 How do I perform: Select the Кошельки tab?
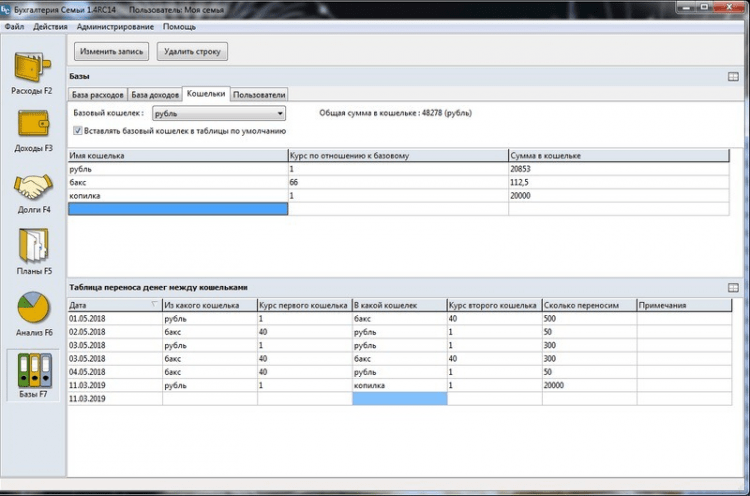(x=206, y=94)
